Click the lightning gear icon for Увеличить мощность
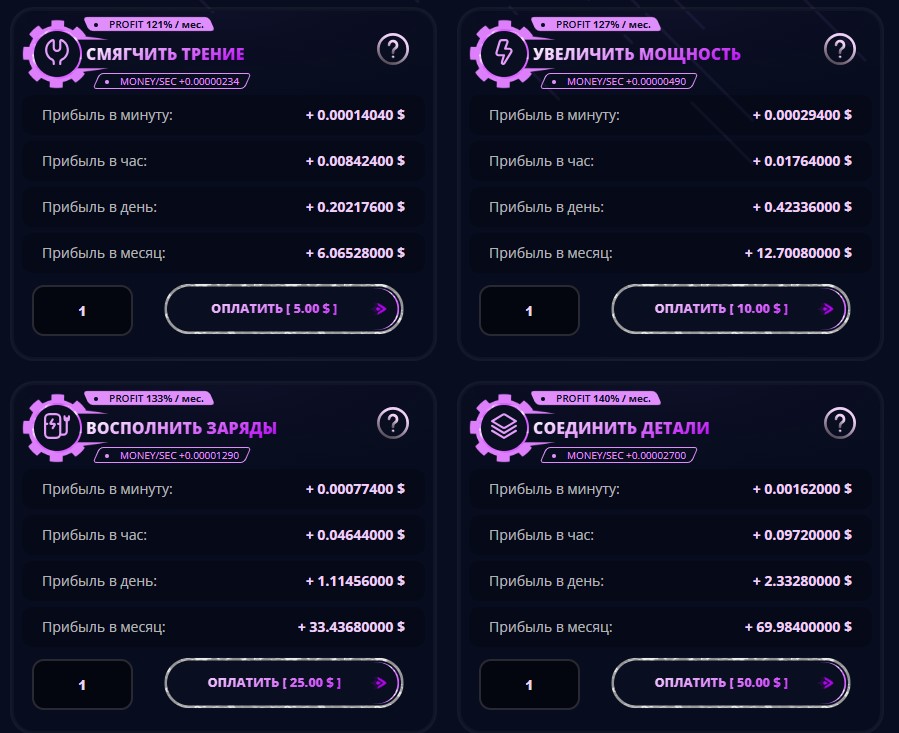Image resolution: width=899 pixels, height=733 pixels. (x=499, y=53)
